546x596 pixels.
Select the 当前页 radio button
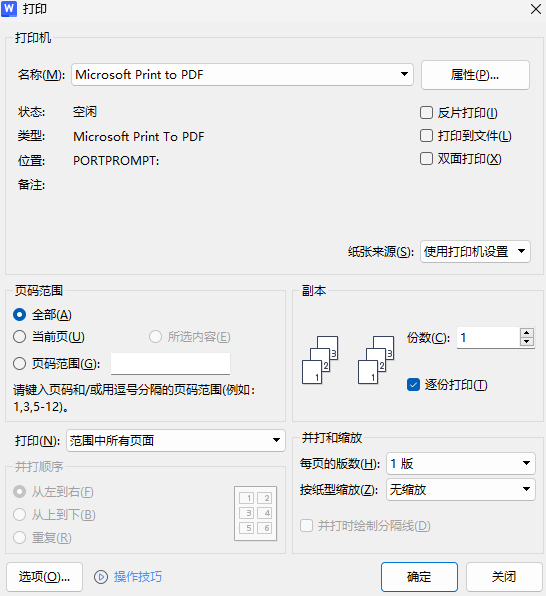[19, 337]
